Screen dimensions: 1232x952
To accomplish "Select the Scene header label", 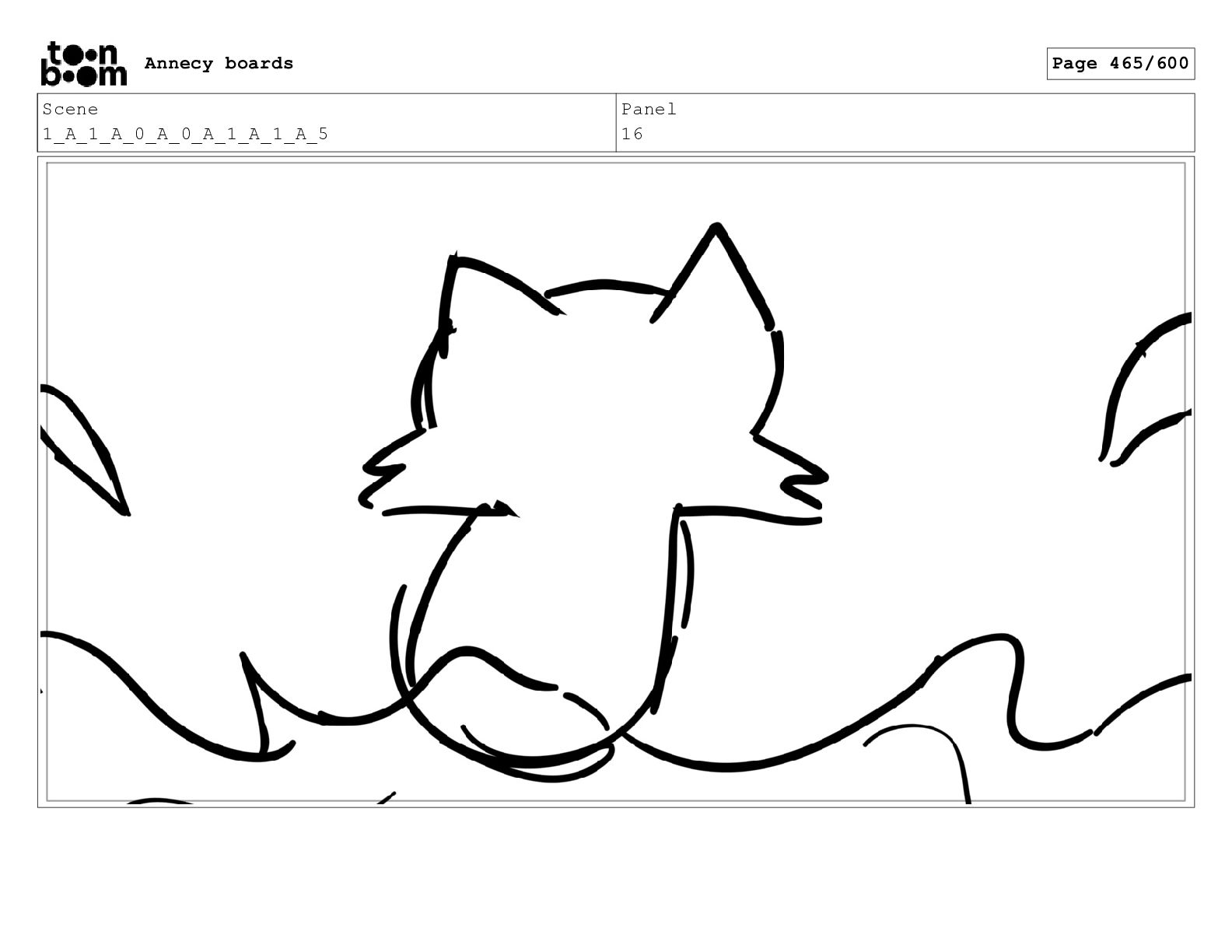I will (70, 110).
